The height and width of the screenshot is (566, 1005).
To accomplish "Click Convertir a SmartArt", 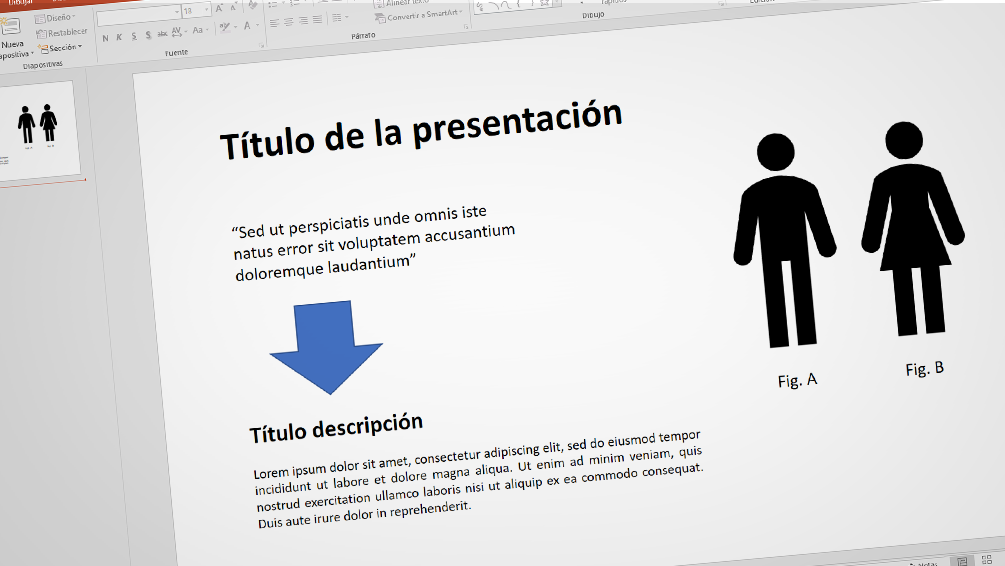I will [415, 15].
